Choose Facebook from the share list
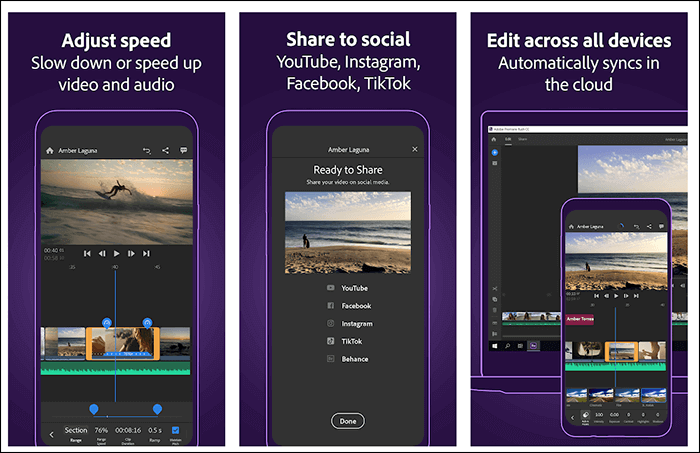Image resolution: width=700 pixels, height=453 pixels. (355, 306)
